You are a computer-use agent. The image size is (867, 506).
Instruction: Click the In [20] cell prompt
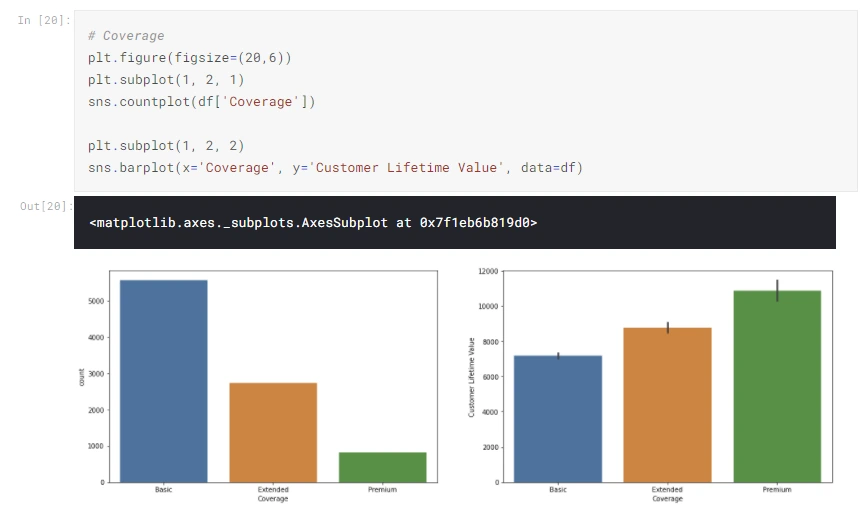[44, 20]
